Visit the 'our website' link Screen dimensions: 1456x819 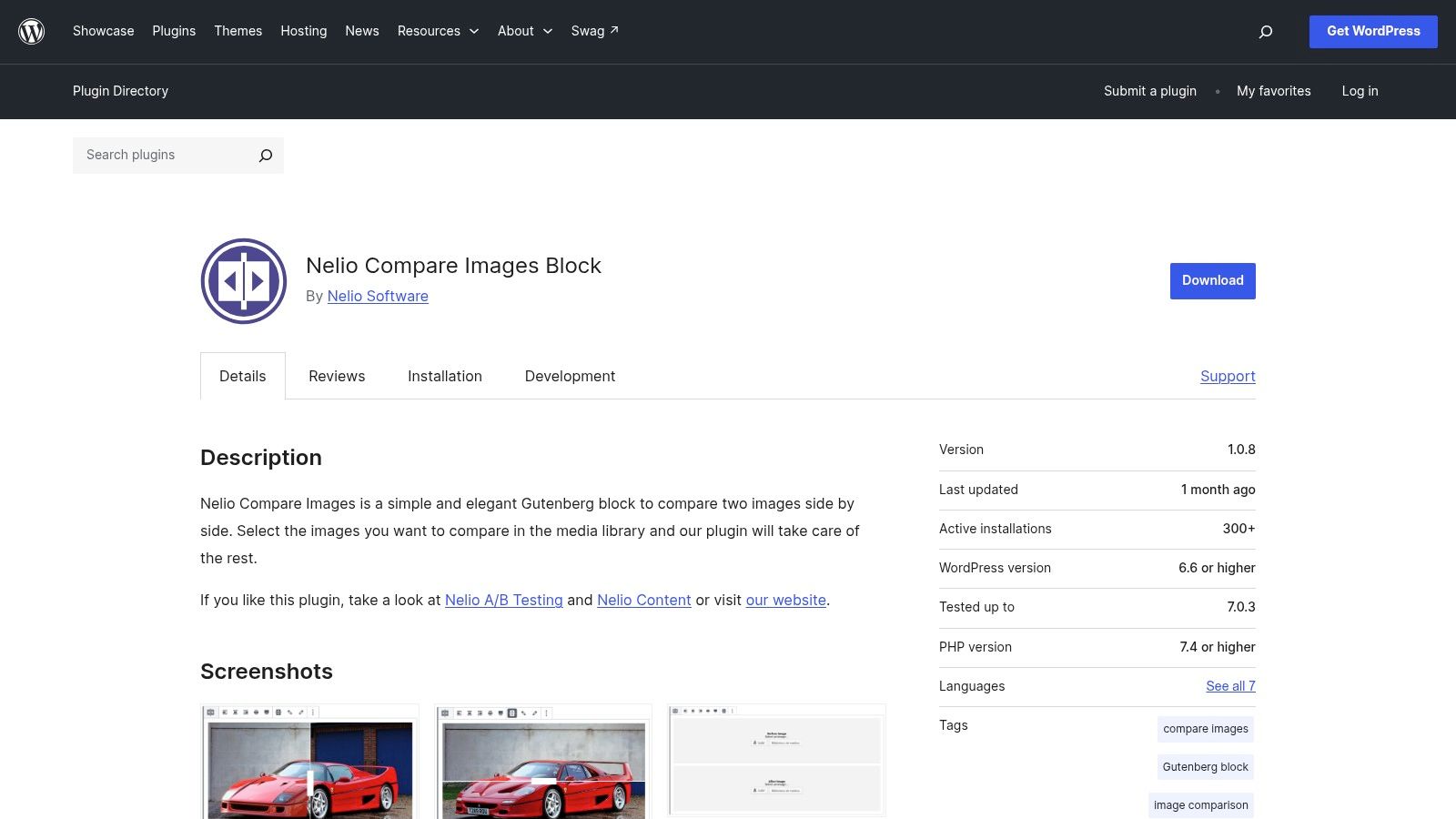(786, 601)
